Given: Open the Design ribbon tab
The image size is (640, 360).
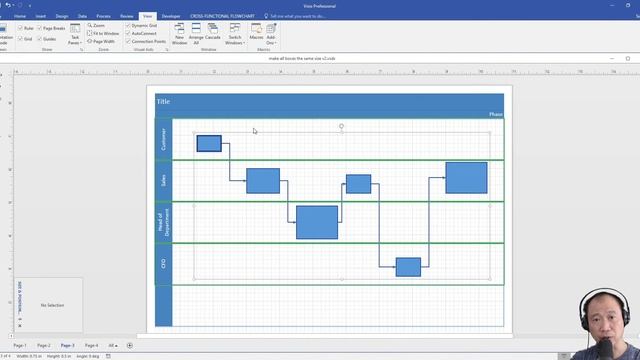Looking at the screenshot, I should (x=62, y=16).
